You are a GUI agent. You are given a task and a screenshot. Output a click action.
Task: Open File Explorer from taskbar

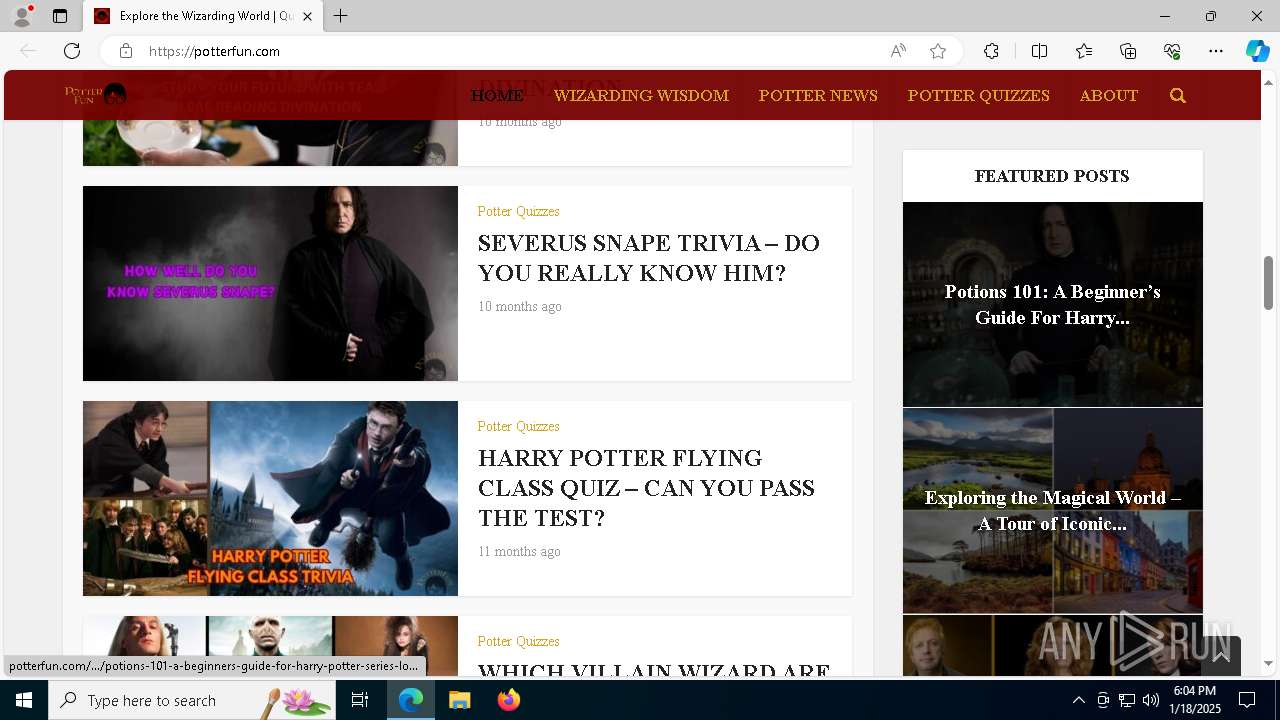pos(460,700)
